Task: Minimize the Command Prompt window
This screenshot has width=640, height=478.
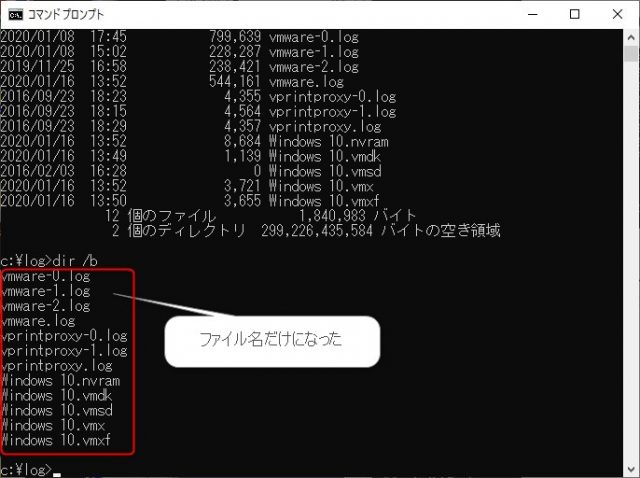Action: pyautogui.click(x=529, y=14)
